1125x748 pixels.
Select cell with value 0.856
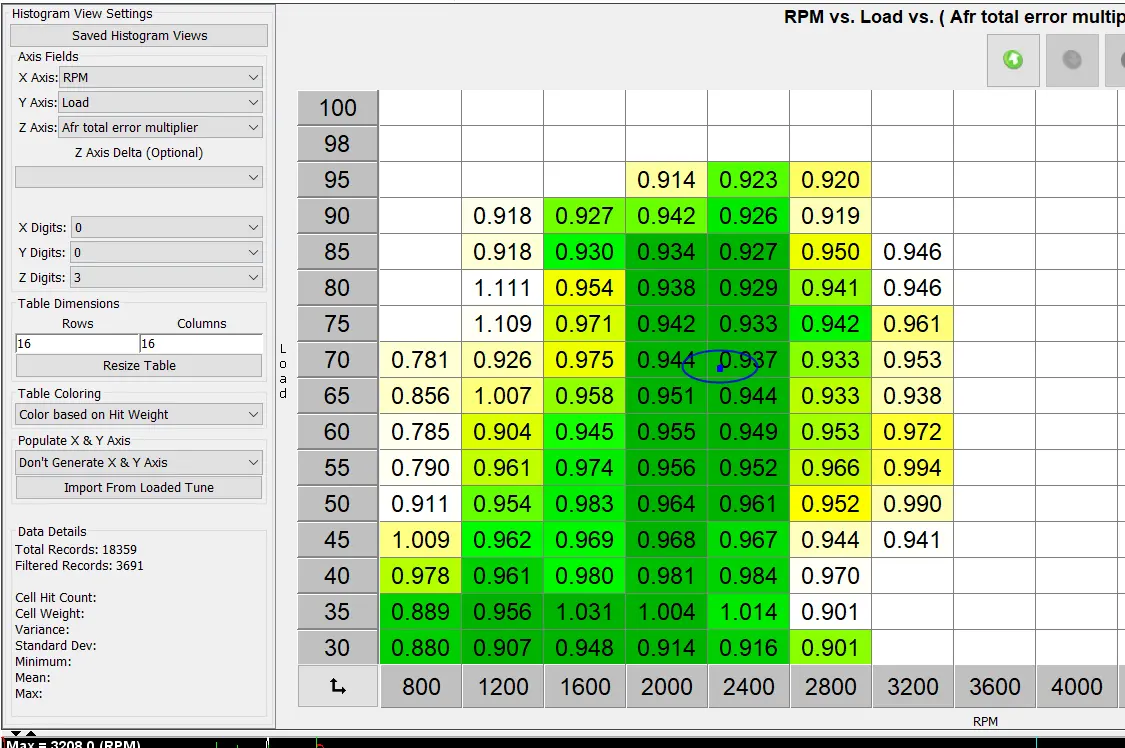(420, 396)
